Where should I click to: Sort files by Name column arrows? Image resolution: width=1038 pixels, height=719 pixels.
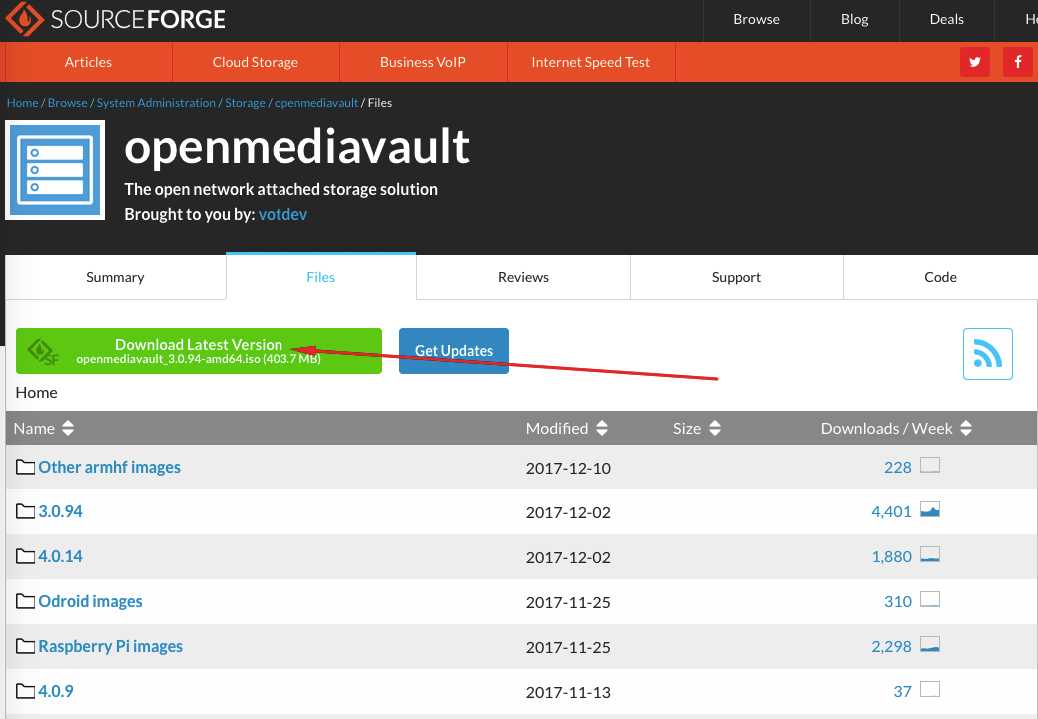click(x=68, y=428)
